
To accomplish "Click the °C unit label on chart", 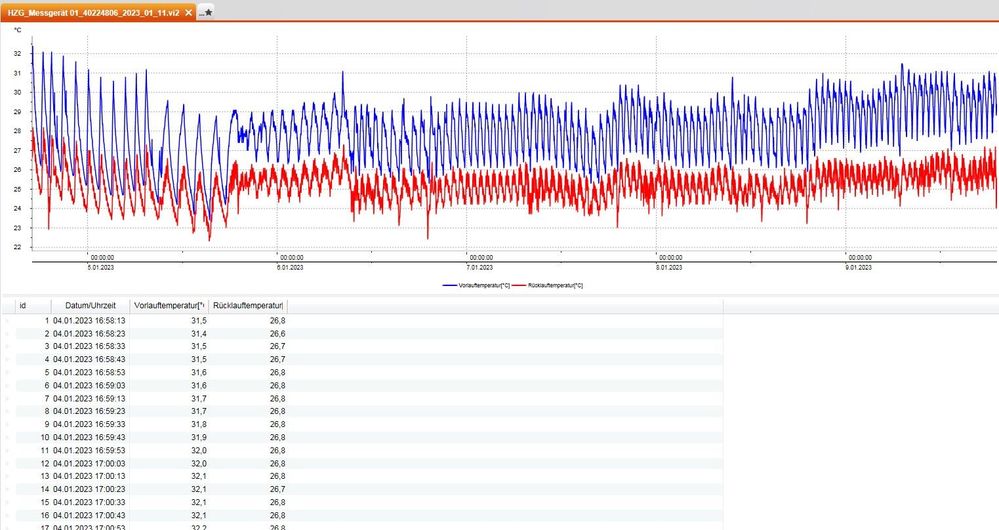I will (17, 31).
